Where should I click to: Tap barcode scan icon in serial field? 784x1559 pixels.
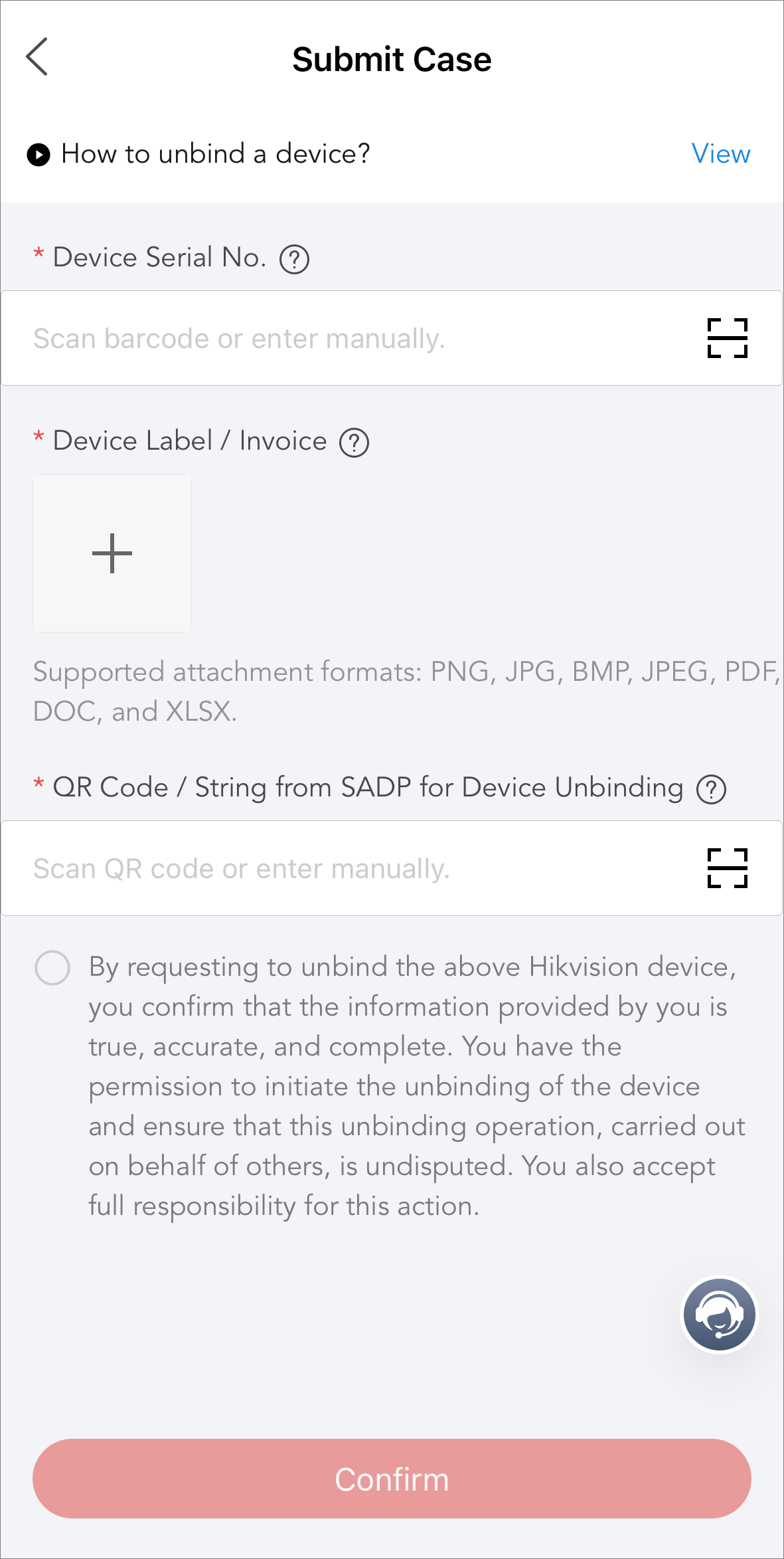click(728, 338)
